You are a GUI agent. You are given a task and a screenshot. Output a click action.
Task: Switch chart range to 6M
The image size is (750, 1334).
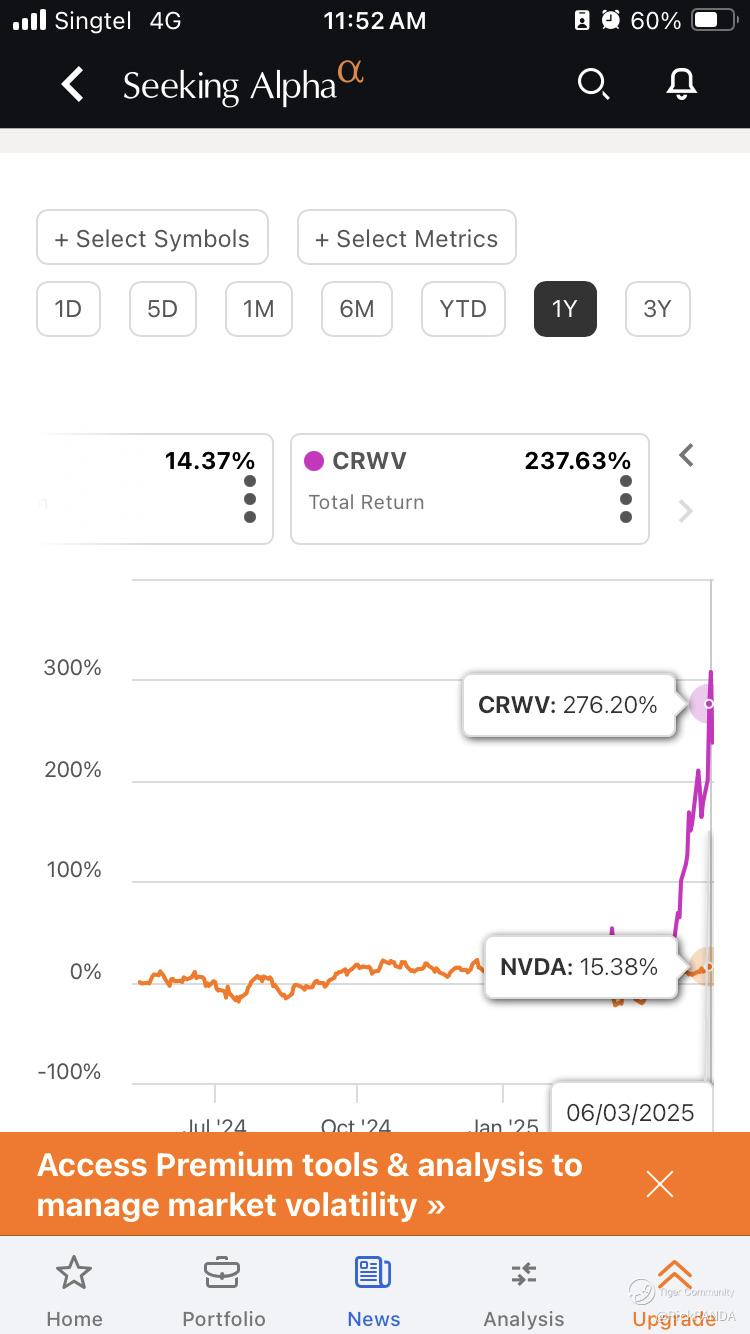[356, 309]
